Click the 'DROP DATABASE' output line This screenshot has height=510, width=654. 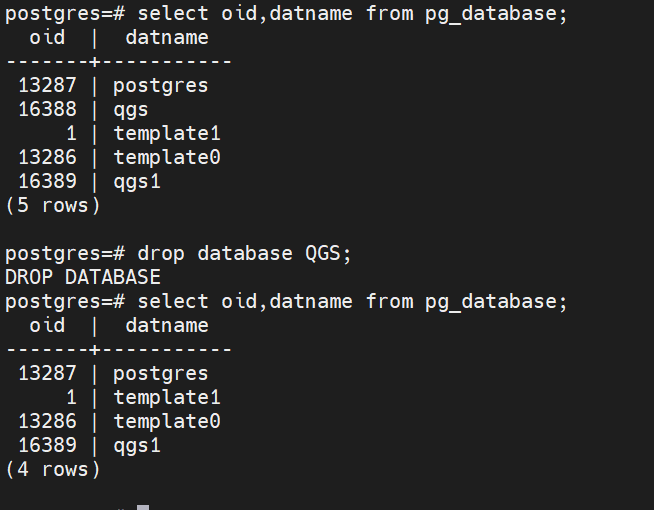pos(82,277)
